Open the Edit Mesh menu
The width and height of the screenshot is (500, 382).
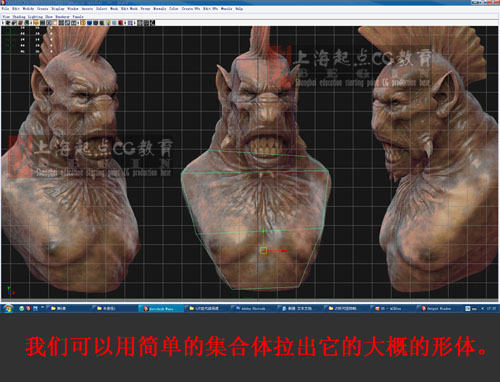coord(129,9)
